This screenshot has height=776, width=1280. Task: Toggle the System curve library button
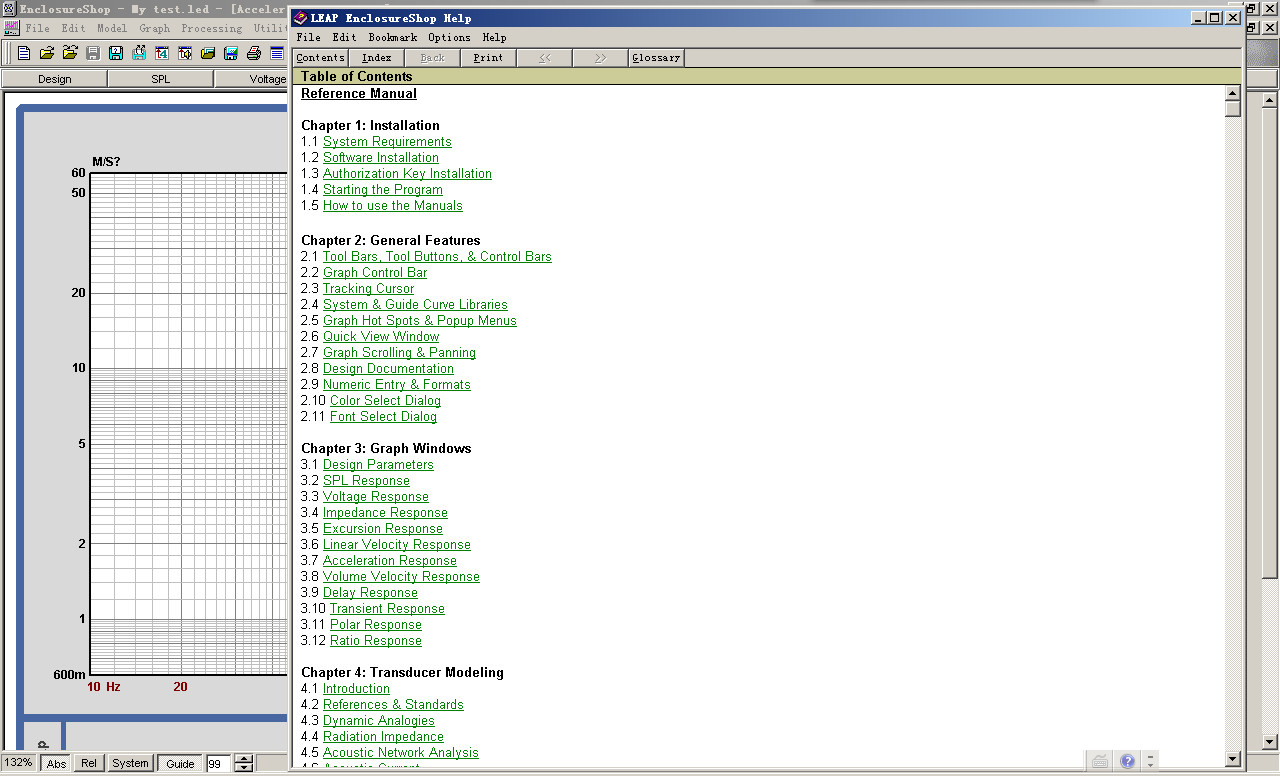pyautogui.click(x=130, y=763)
